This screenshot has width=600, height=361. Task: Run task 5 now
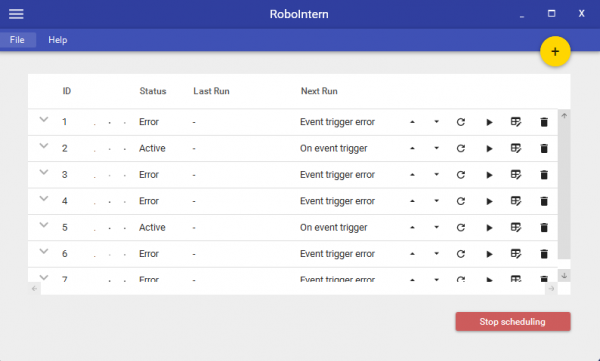pos(489,228)
